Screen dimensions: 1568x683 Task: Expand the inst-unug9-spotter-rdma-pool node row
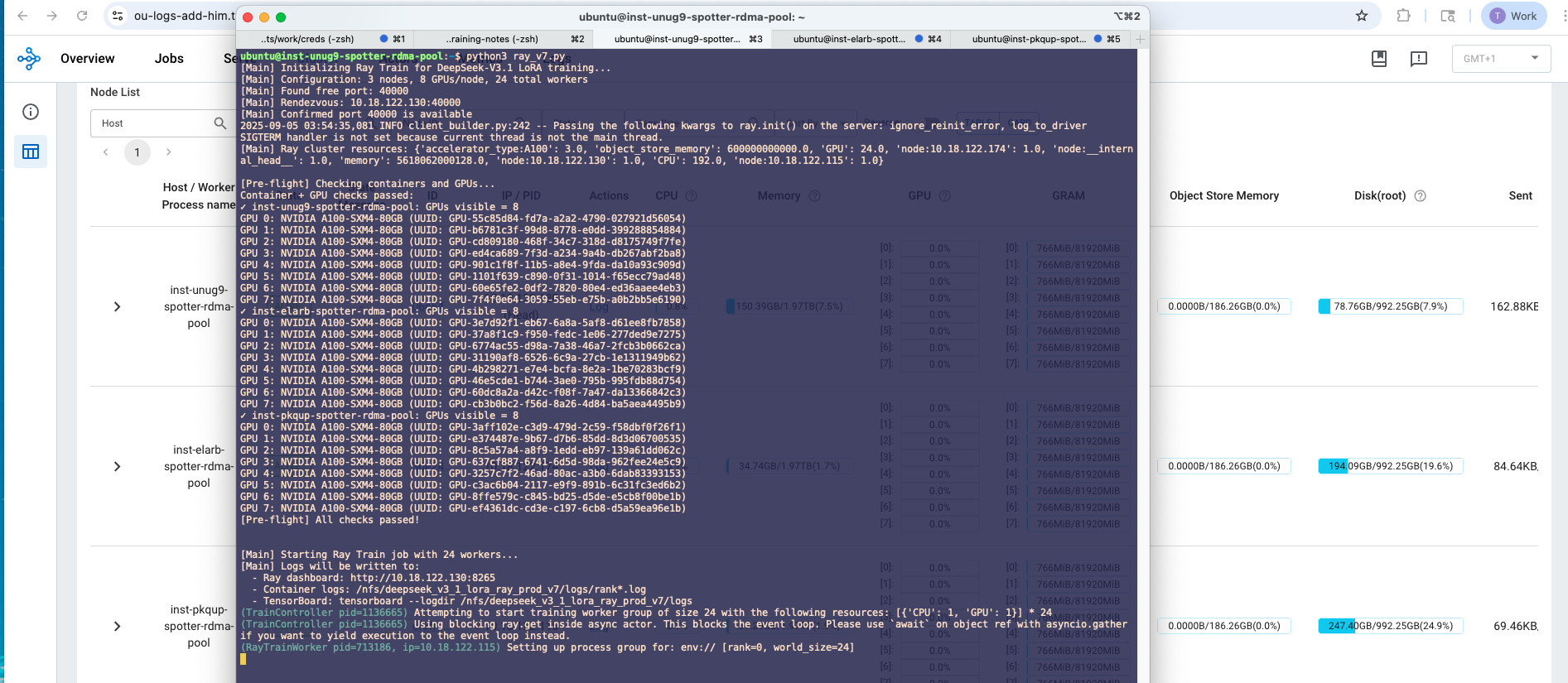(x=117, y=307)
